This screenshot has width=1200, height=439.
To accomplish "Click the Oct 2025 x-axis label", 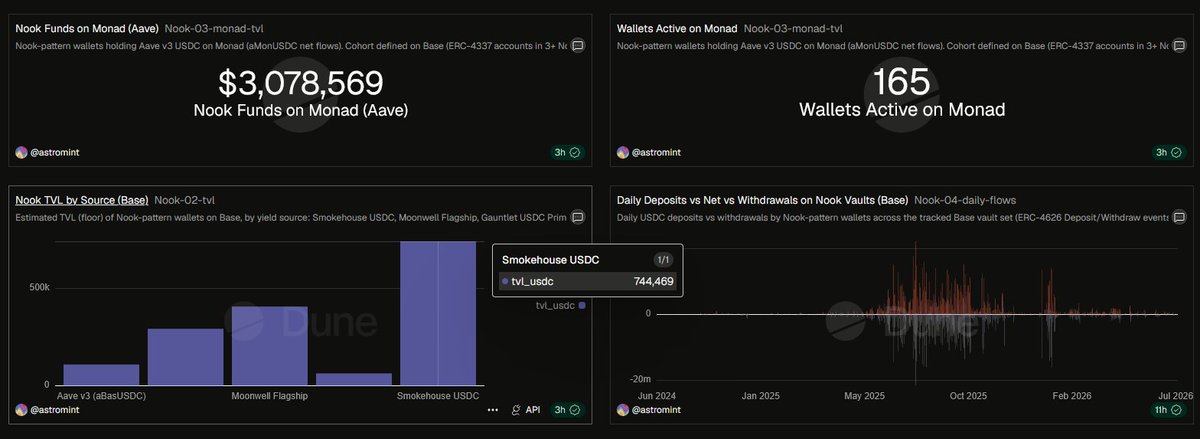I will [967, 396].
